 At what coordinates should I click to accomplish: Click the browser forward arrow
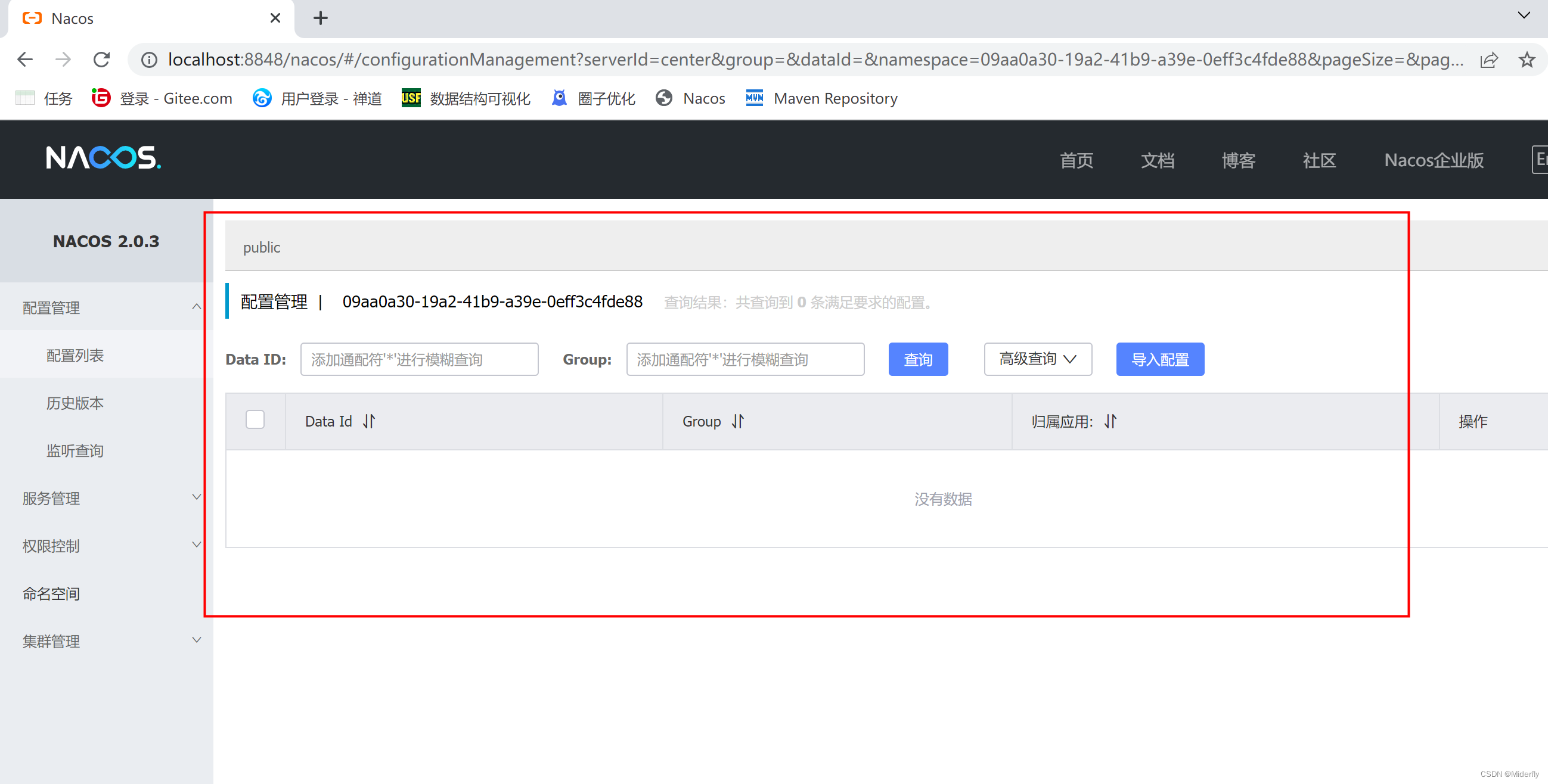[x=63, y=60]
